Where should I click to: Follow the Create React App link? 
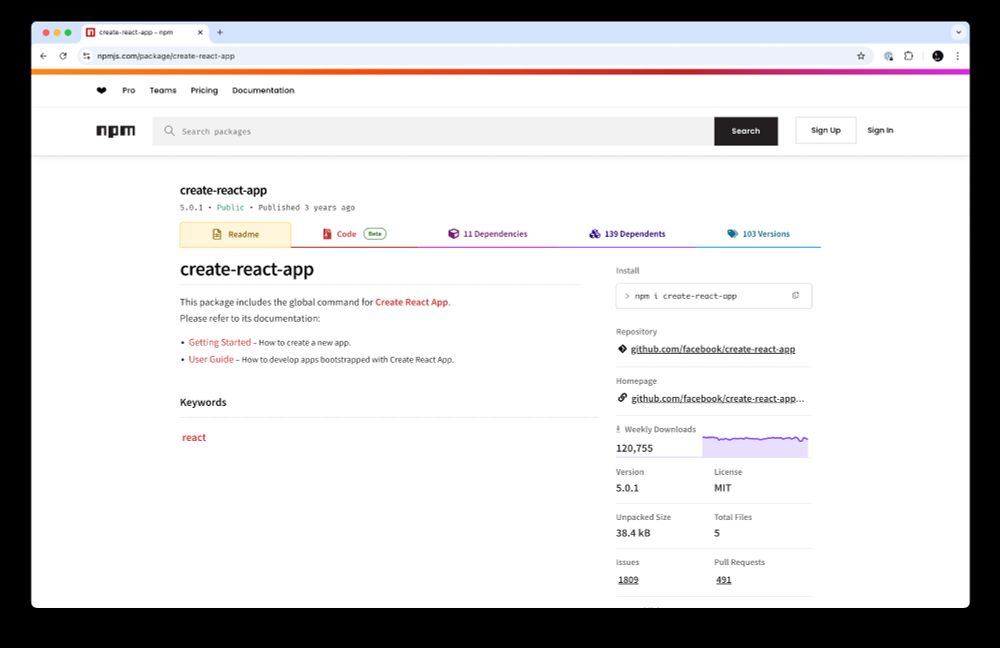pos(411,302)
